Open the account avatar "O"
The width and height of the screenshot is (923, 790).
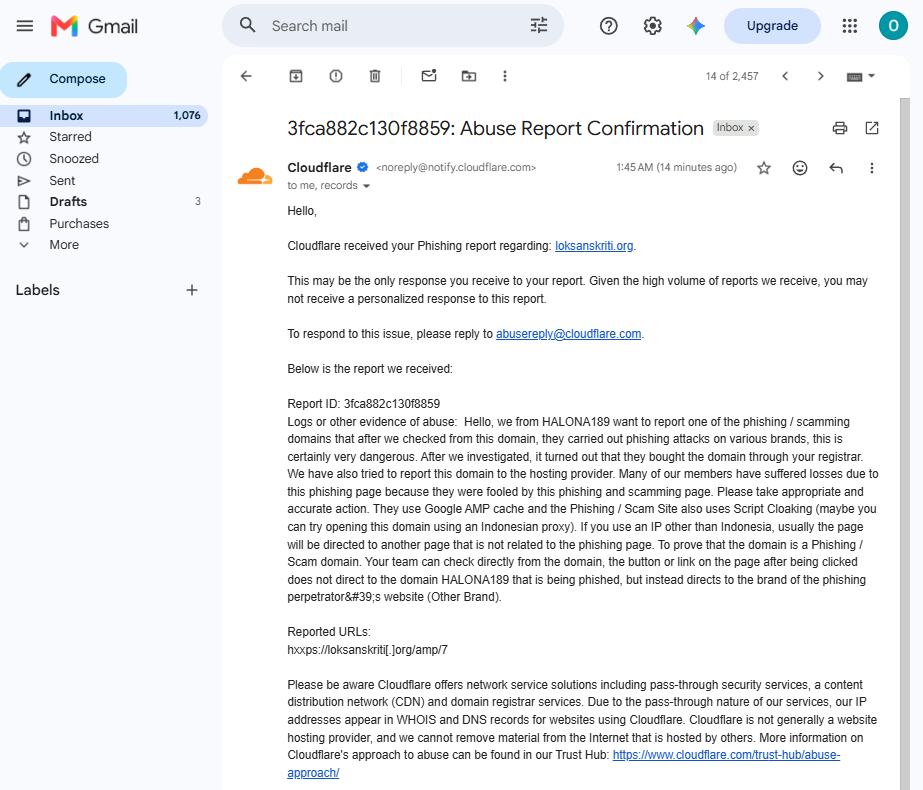[x=893, y=26]
